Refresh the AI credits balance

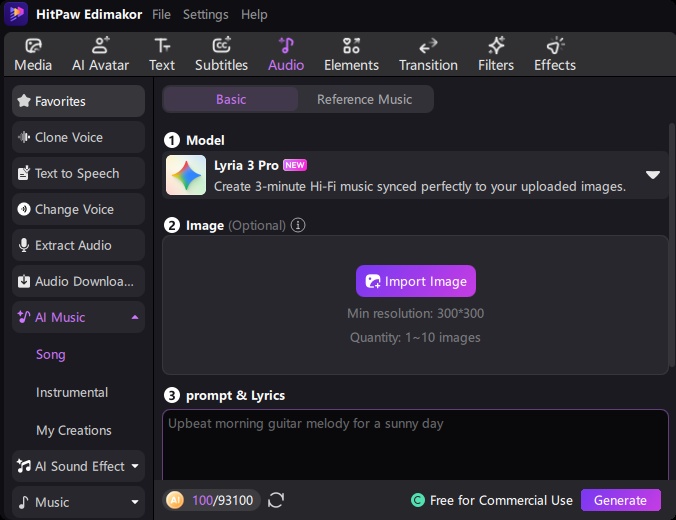point(276,500)
